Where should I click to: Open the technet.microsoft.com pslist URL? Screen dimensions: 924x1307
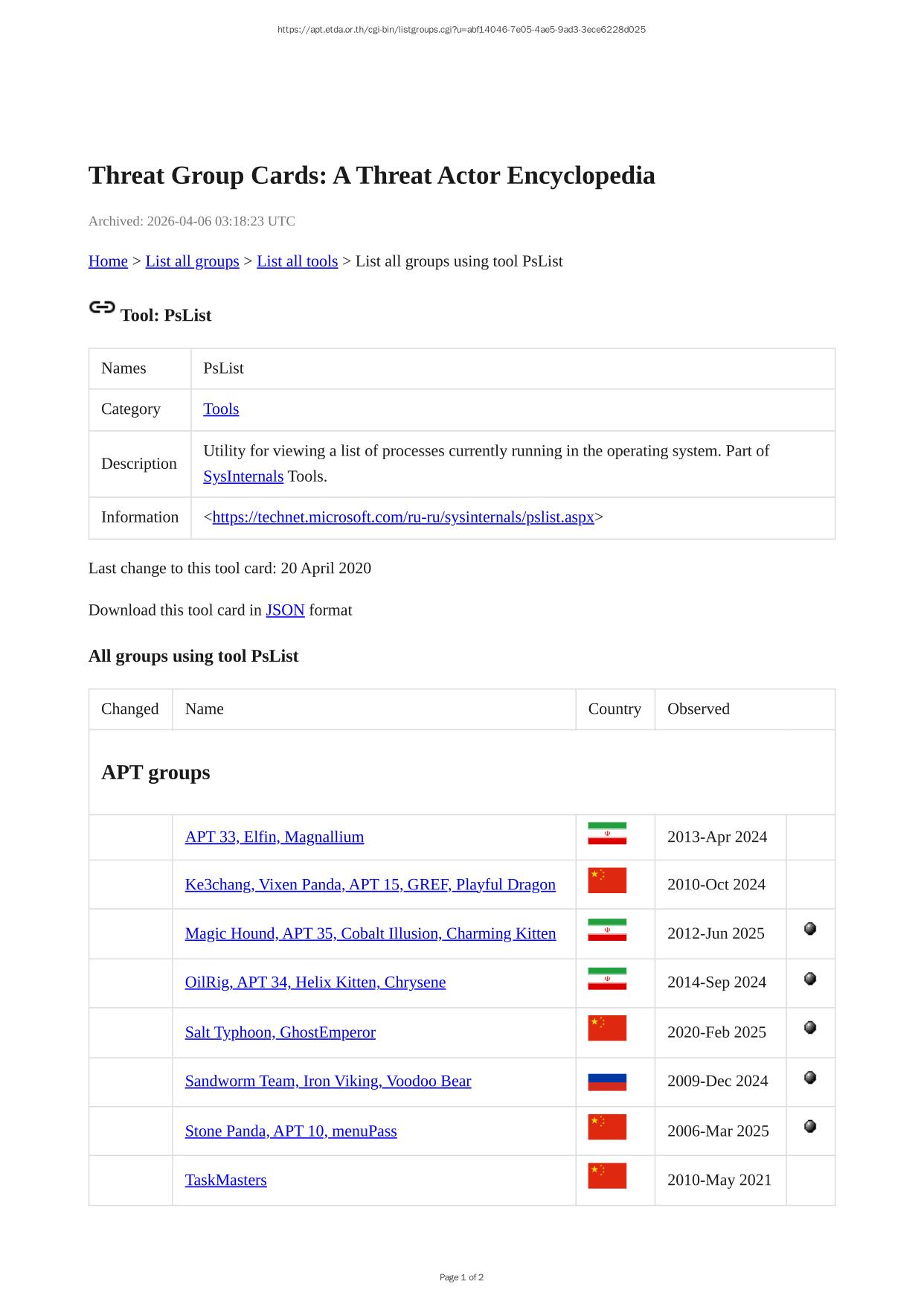(x=403, y=517)
